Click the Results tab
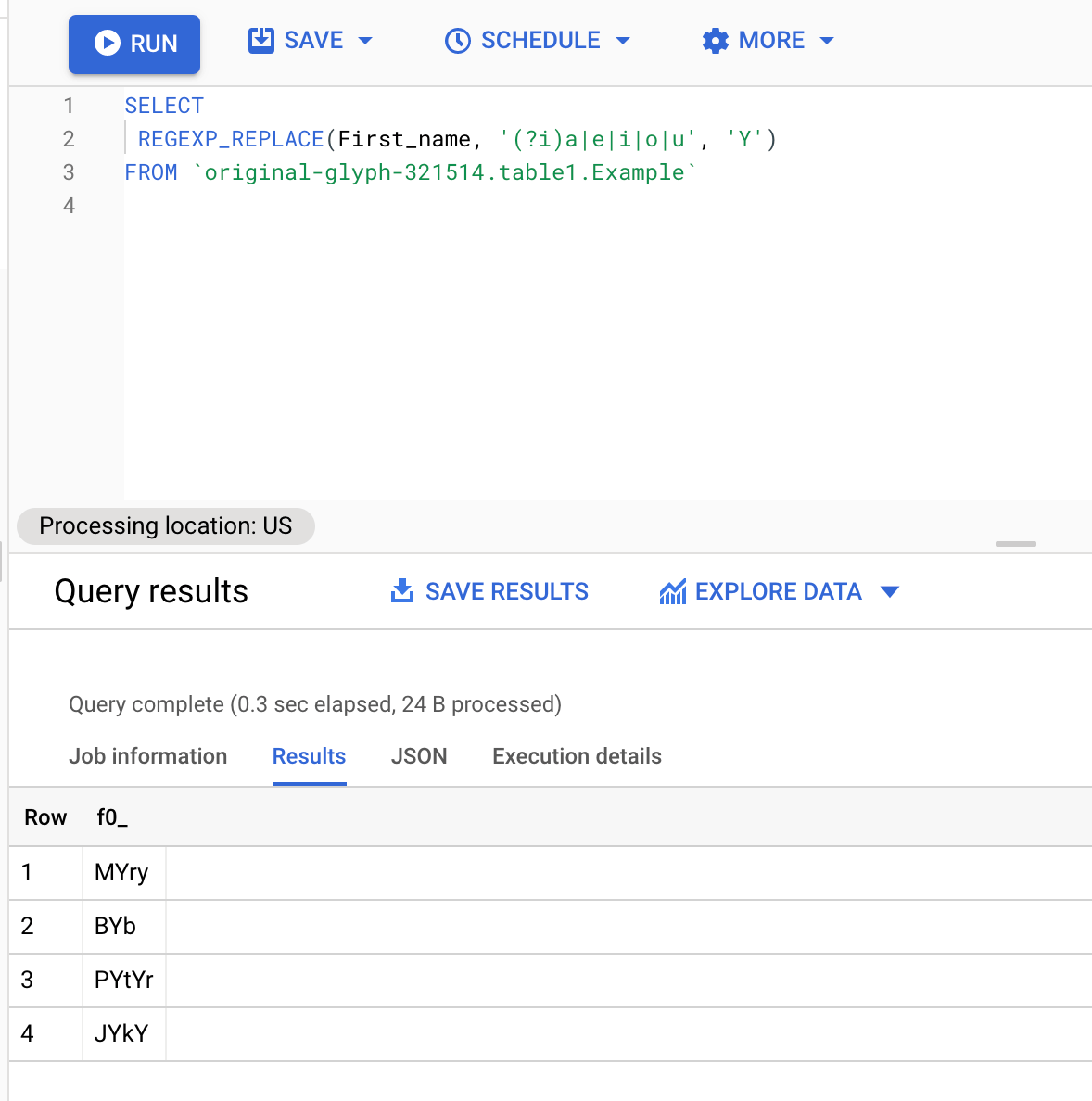Image resolution: width=1092 pixels, height=1101 pixels. 309,756
